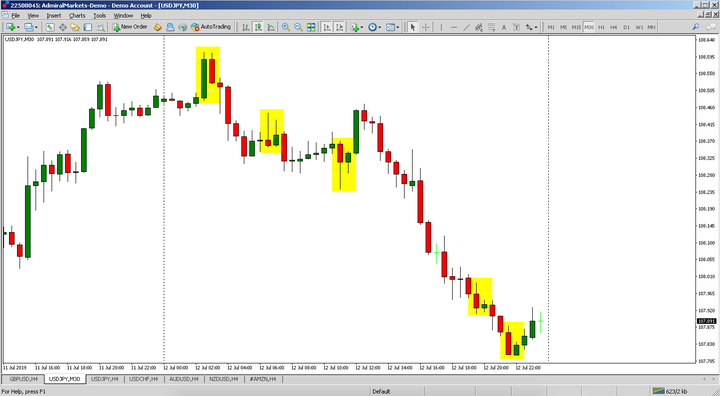The image size is (720, 396).
Task: Open the File menu
Action: click(x=16, y=16)
